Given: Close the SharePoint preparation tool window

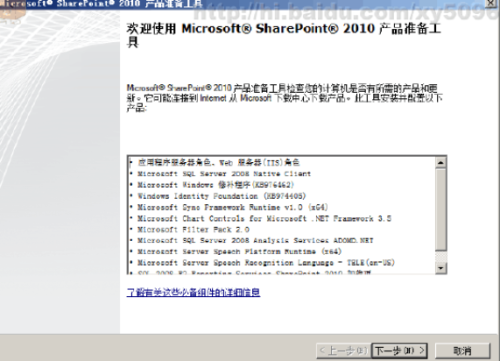Looking at the screenshot, I should [491, 3].
